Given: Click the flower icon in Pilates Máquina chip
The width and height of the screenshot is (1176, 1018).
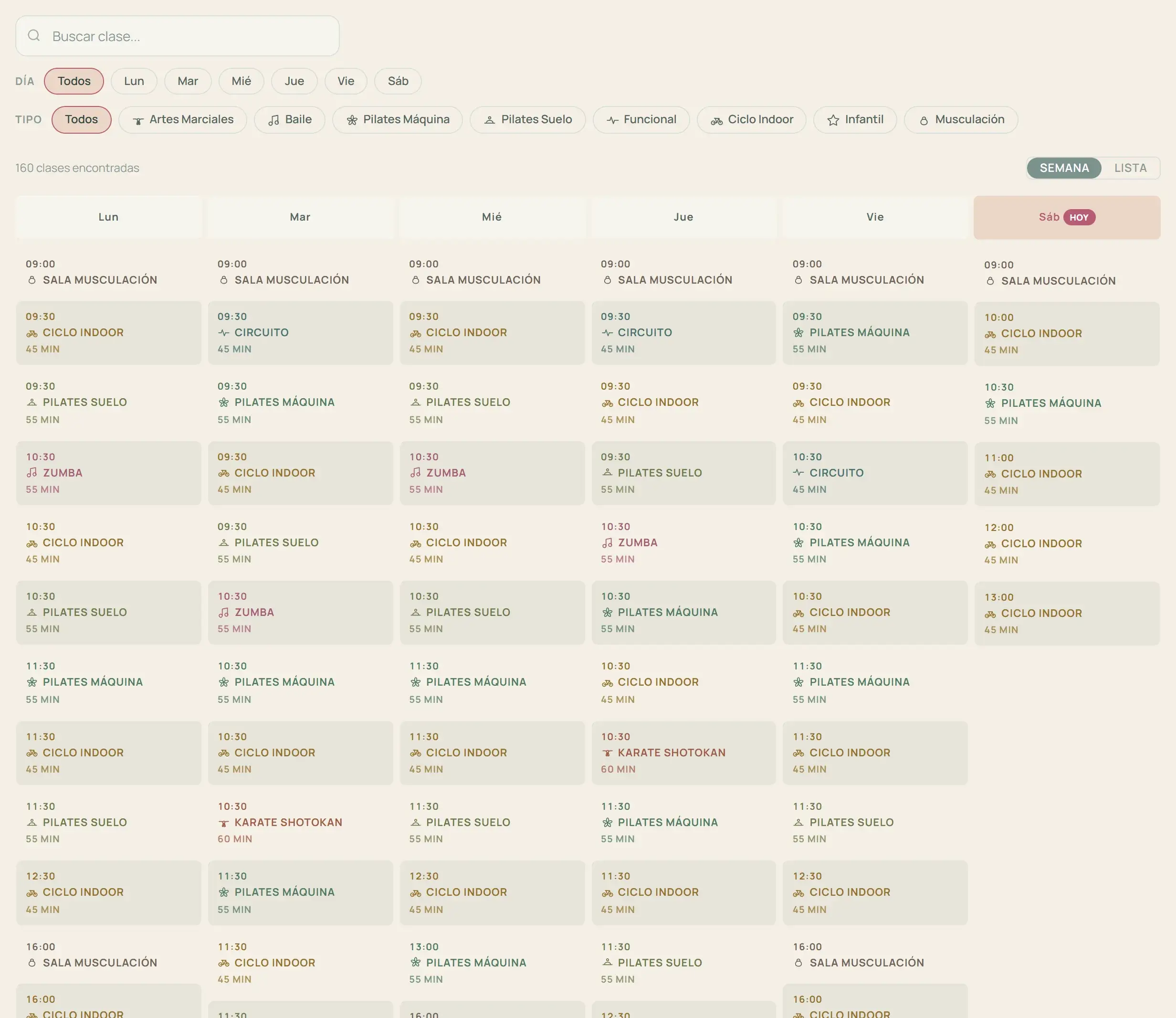Looking at the screenshot, I should coord(352,120).
